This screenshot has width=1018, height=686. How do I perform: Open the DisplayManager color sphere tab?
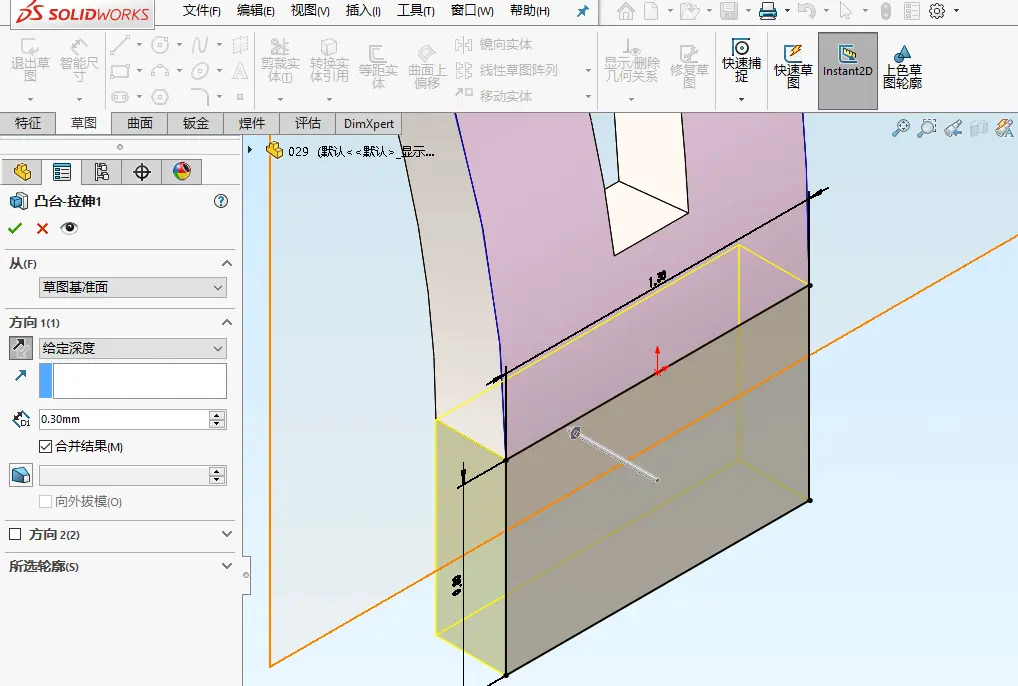coord(182,172)
